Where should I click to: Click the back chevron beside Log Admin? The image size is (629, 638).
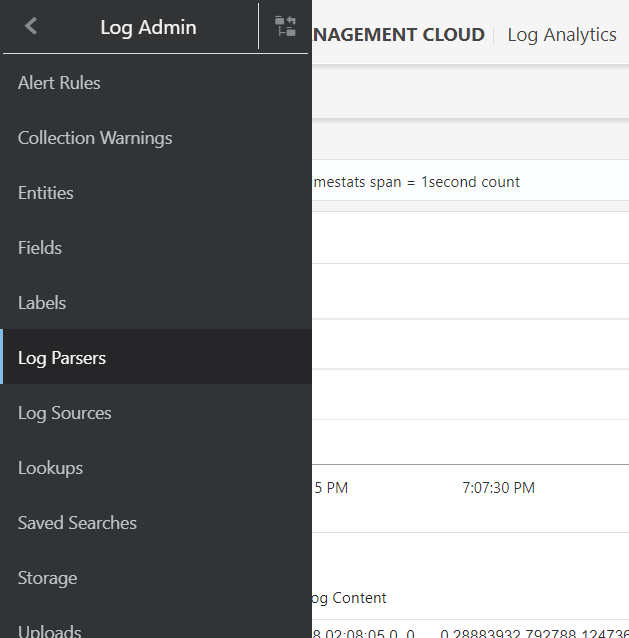[31, 27]
